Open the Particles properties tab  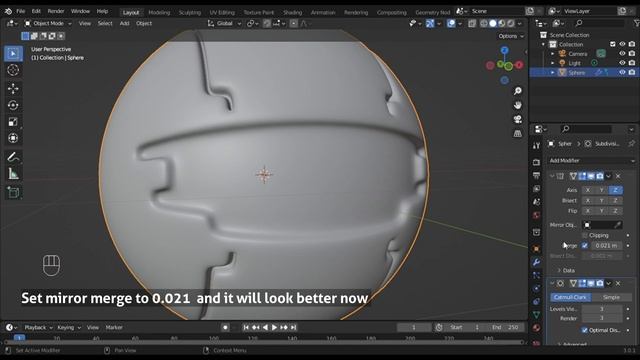536,276
